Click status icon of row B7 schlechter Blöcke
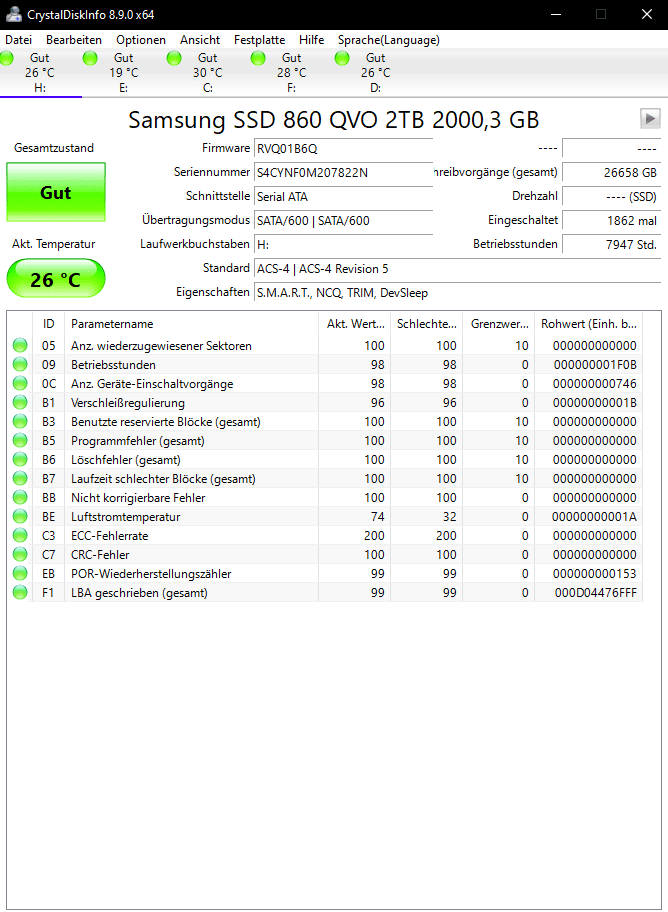 click(20, 479)
